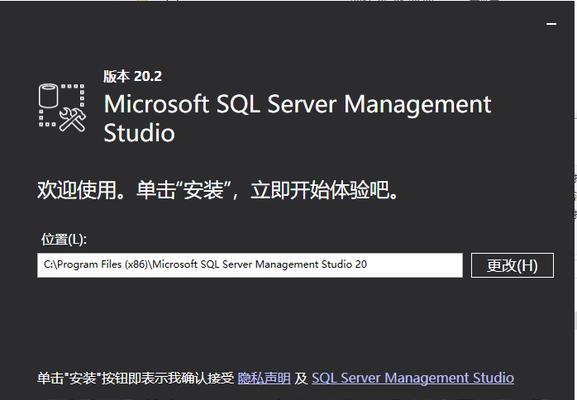577x400 pixels.
Task: Click "C:\Program Files (x86)" part of path
Action: point(96,265)
